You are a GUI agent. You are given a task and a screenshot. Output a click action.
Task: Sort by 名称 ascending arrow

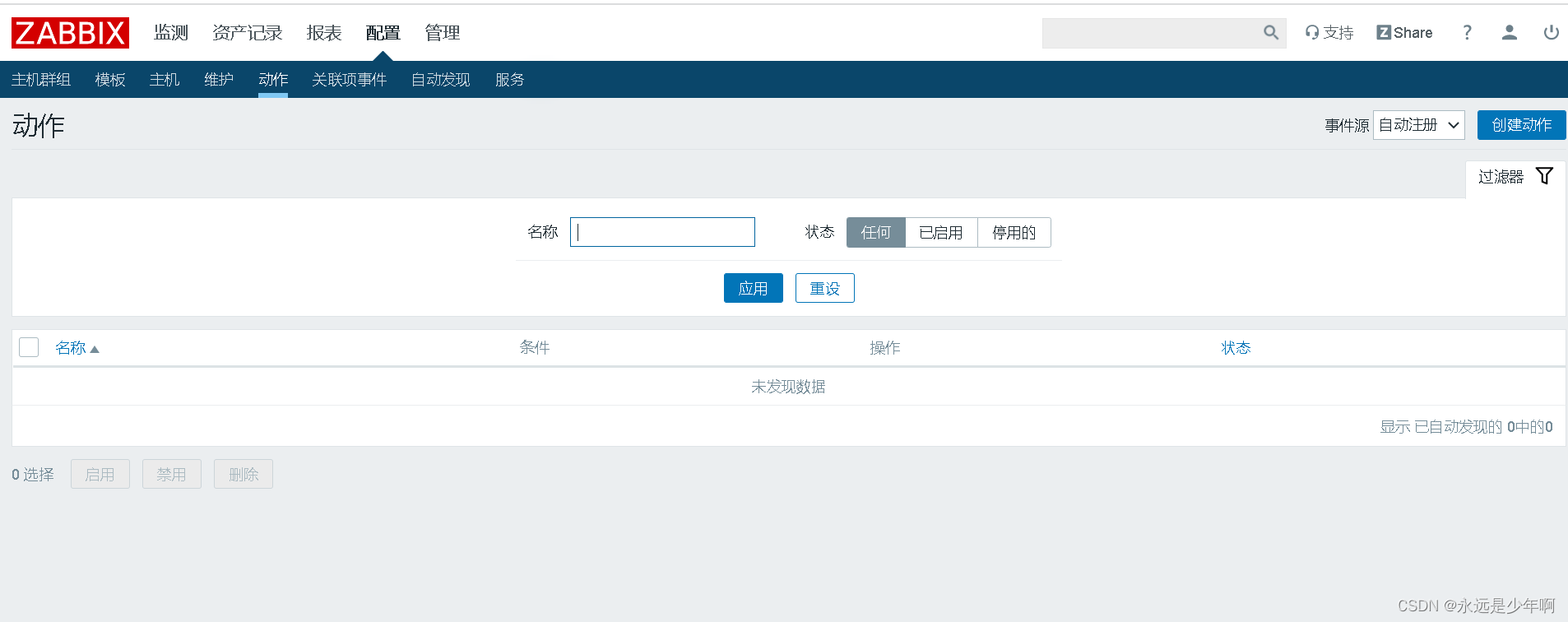[95, 350]
